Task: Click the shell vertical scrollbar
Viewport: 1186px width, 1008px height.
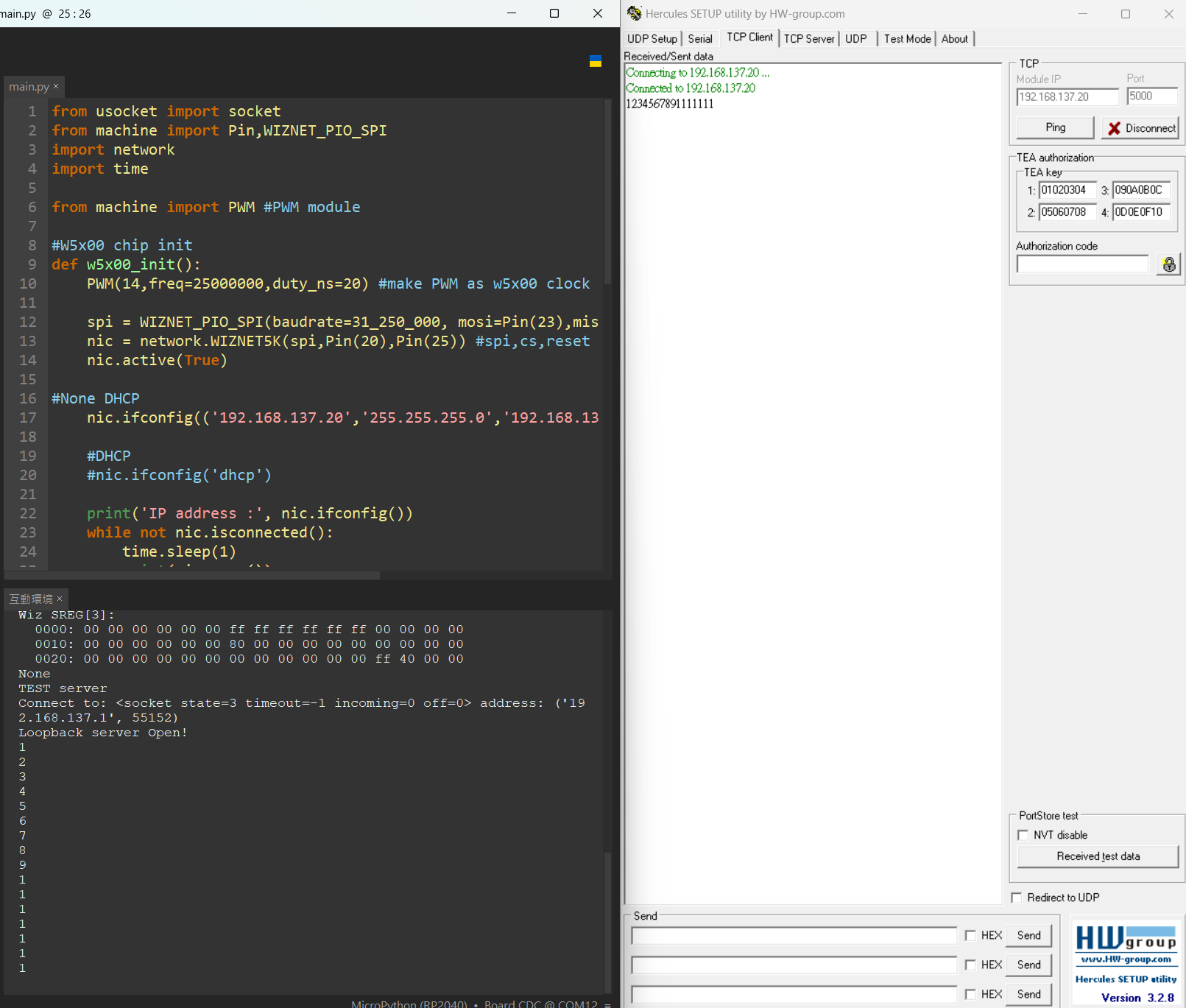Action: [607, 922]
